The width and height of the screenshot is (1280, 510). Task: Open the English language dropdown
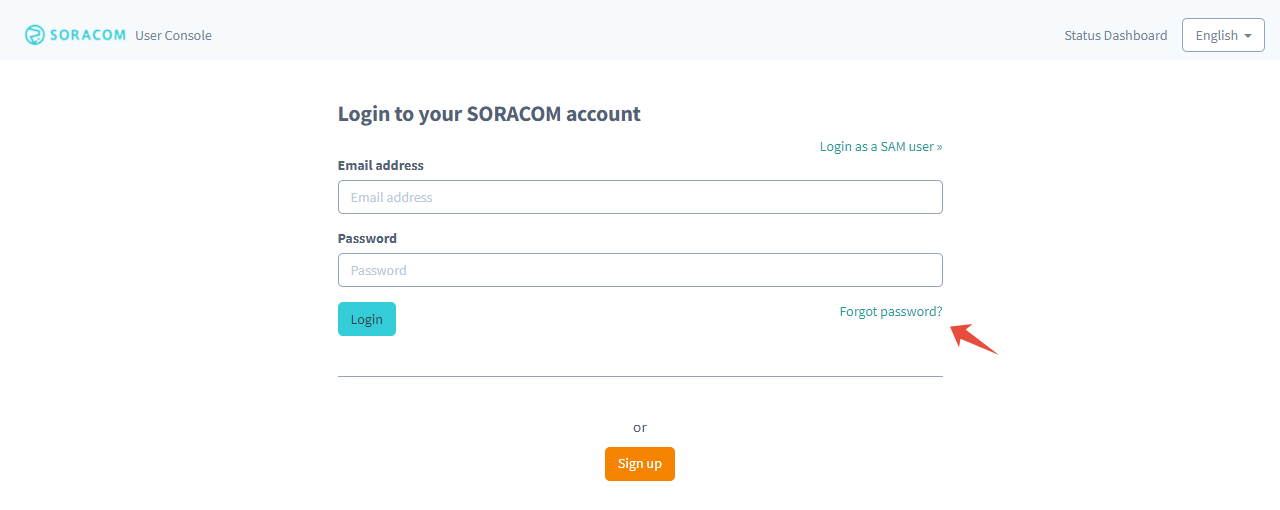click(1223, 35)
